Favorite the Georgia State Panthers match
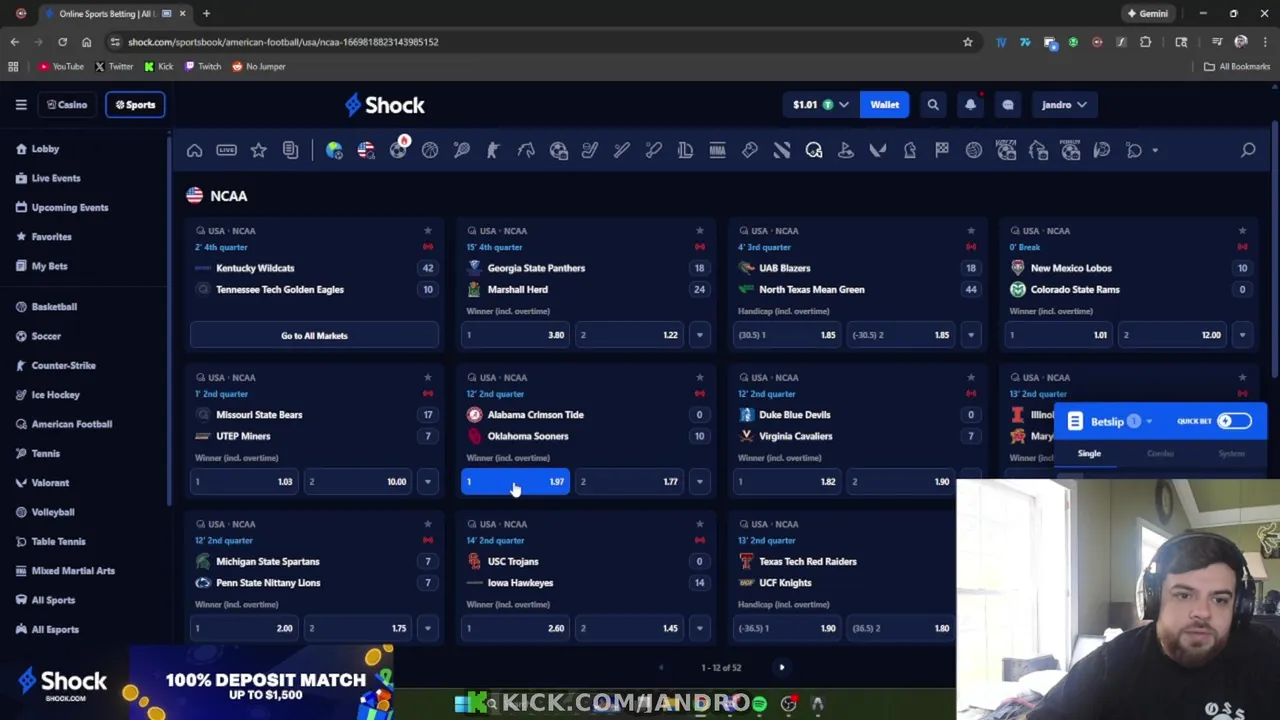 [699, 231]
